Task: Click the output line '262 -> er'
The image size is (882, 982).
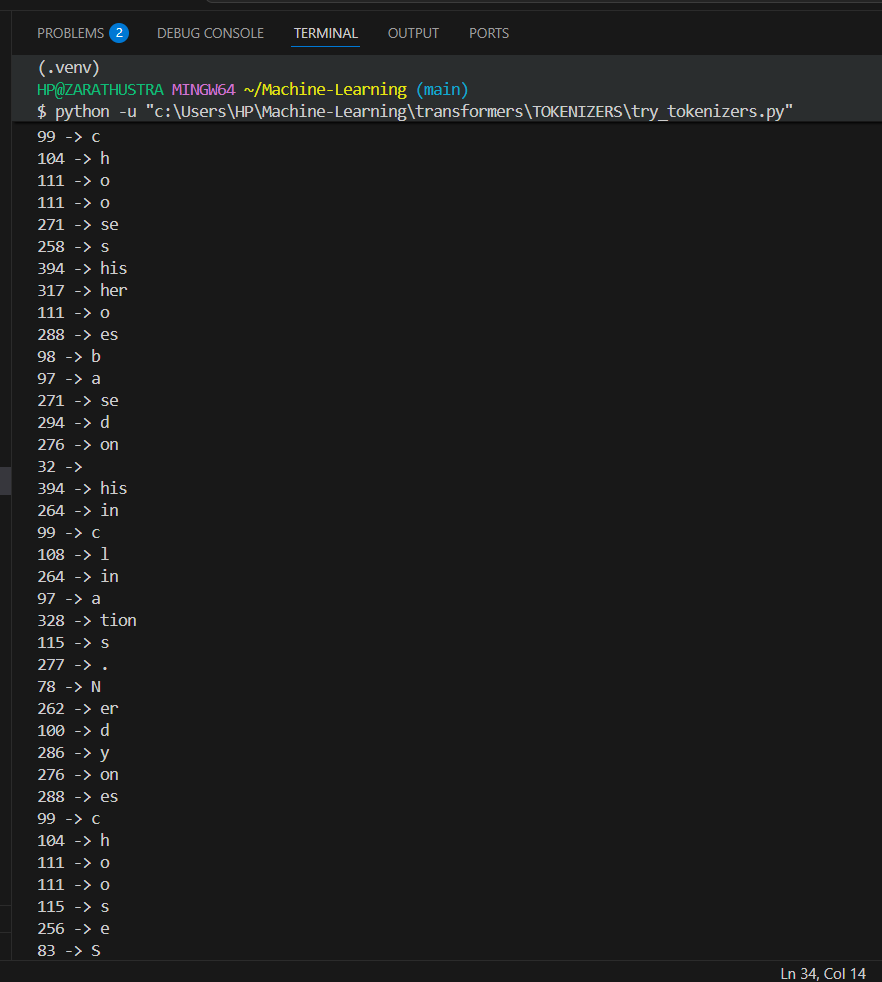Action: [78, 709]
